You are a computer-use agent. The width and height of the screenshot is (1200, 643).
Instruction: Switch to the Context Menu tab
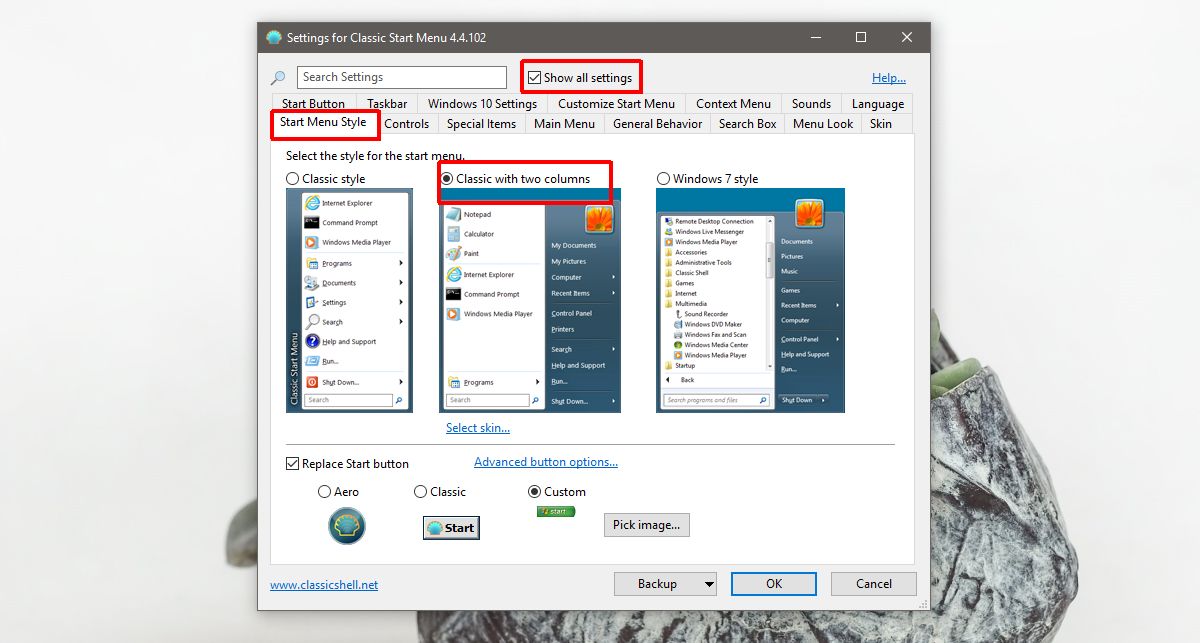coord(733,104)
